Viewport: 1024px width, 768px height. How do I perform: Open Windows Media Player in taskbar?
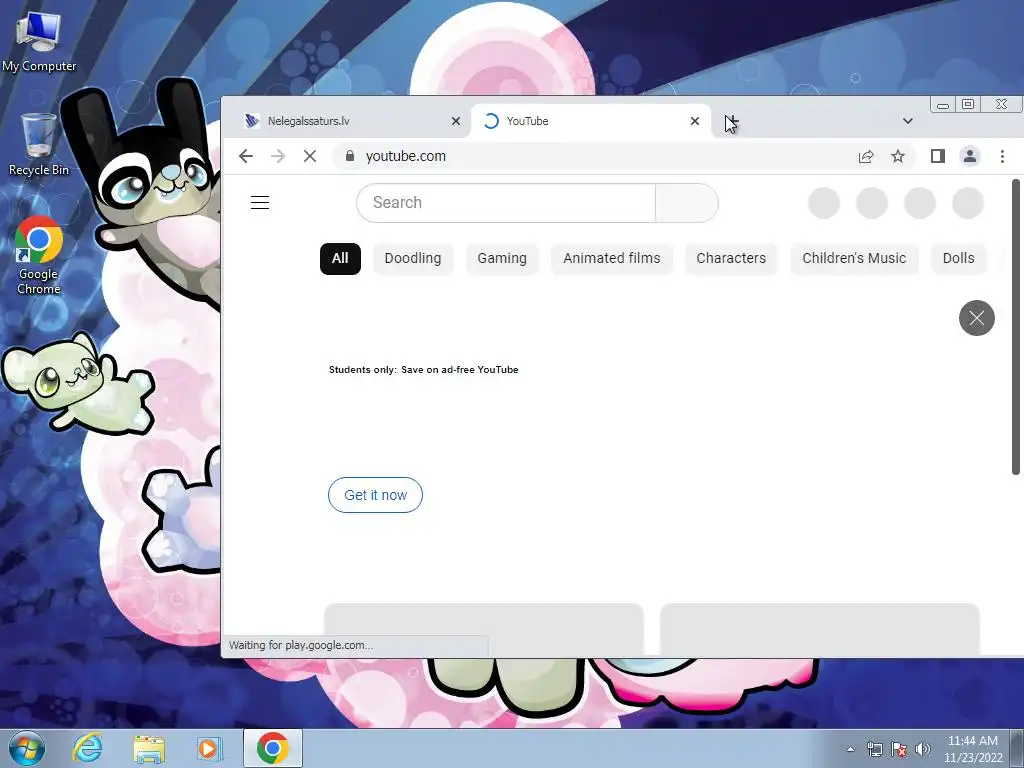210,748
